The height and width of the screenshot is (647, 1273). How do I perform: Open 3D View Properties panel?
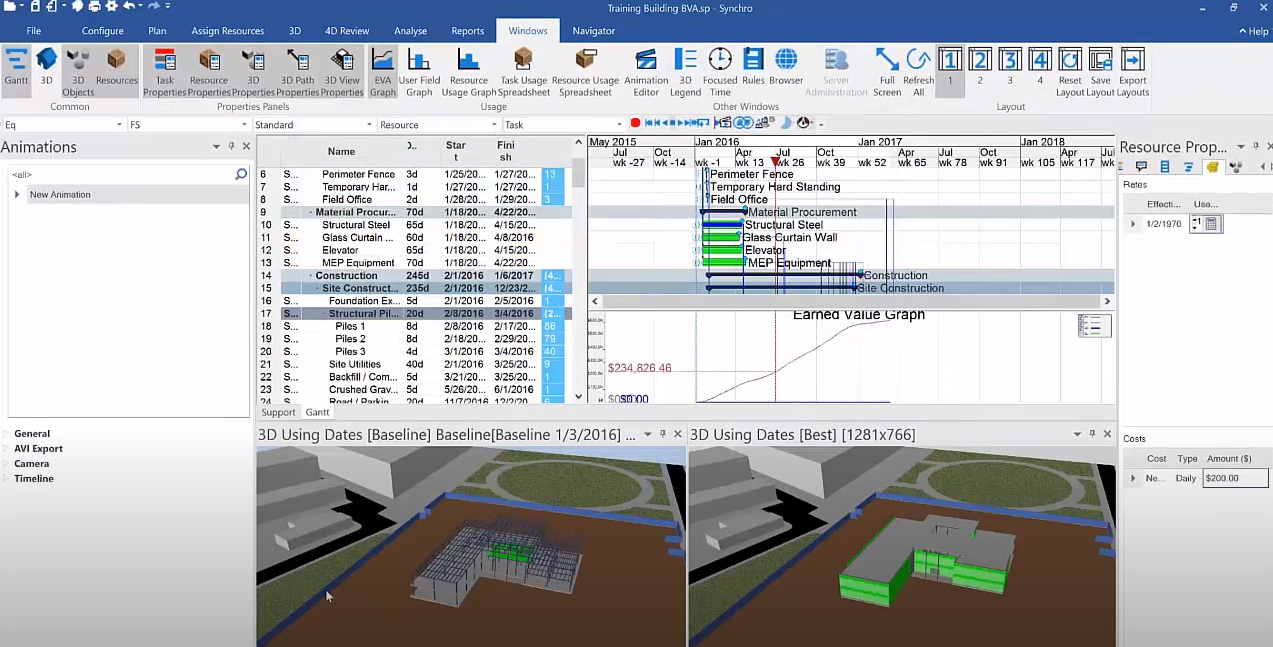pos(342,72)
